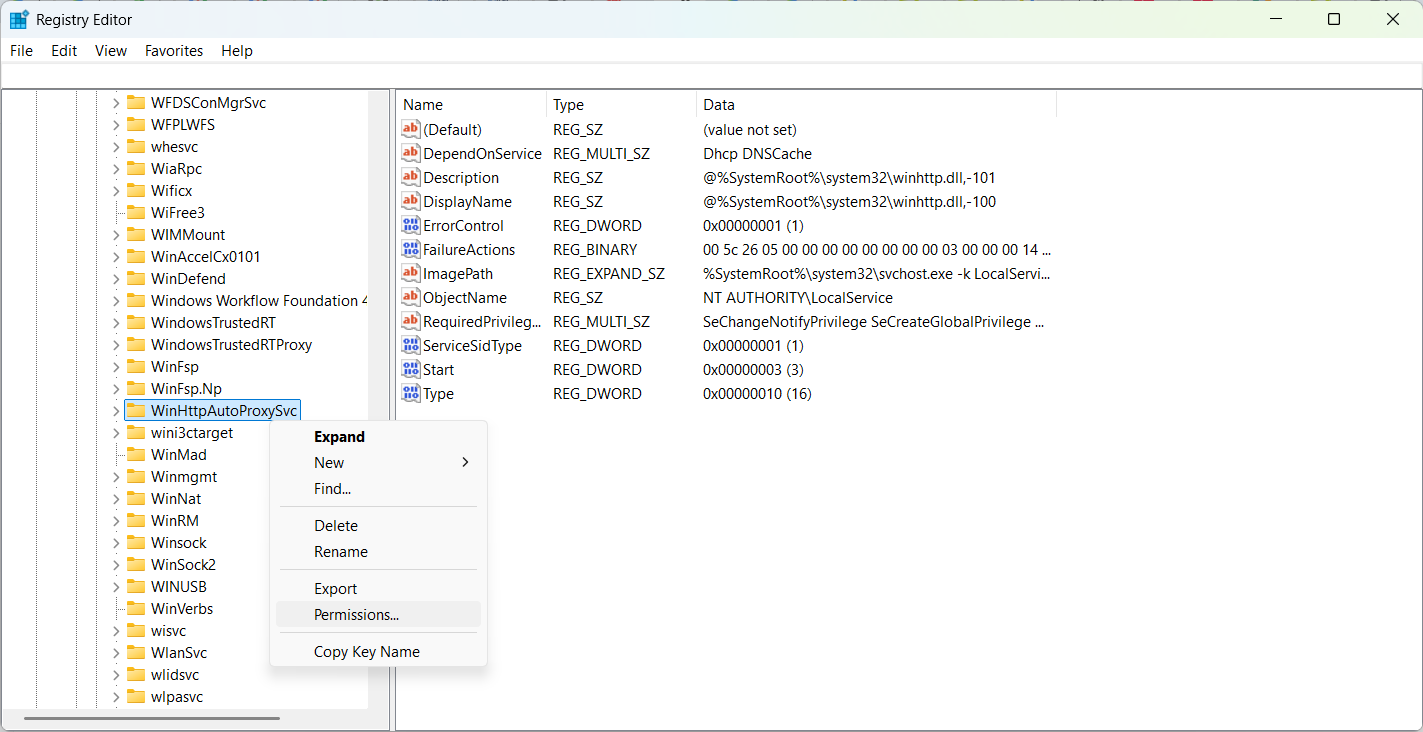Image resolution: width=1423 pixels, height=732 pixels.
Task: Click the DependOnService string value icon
Action: [x=410, y=154]
